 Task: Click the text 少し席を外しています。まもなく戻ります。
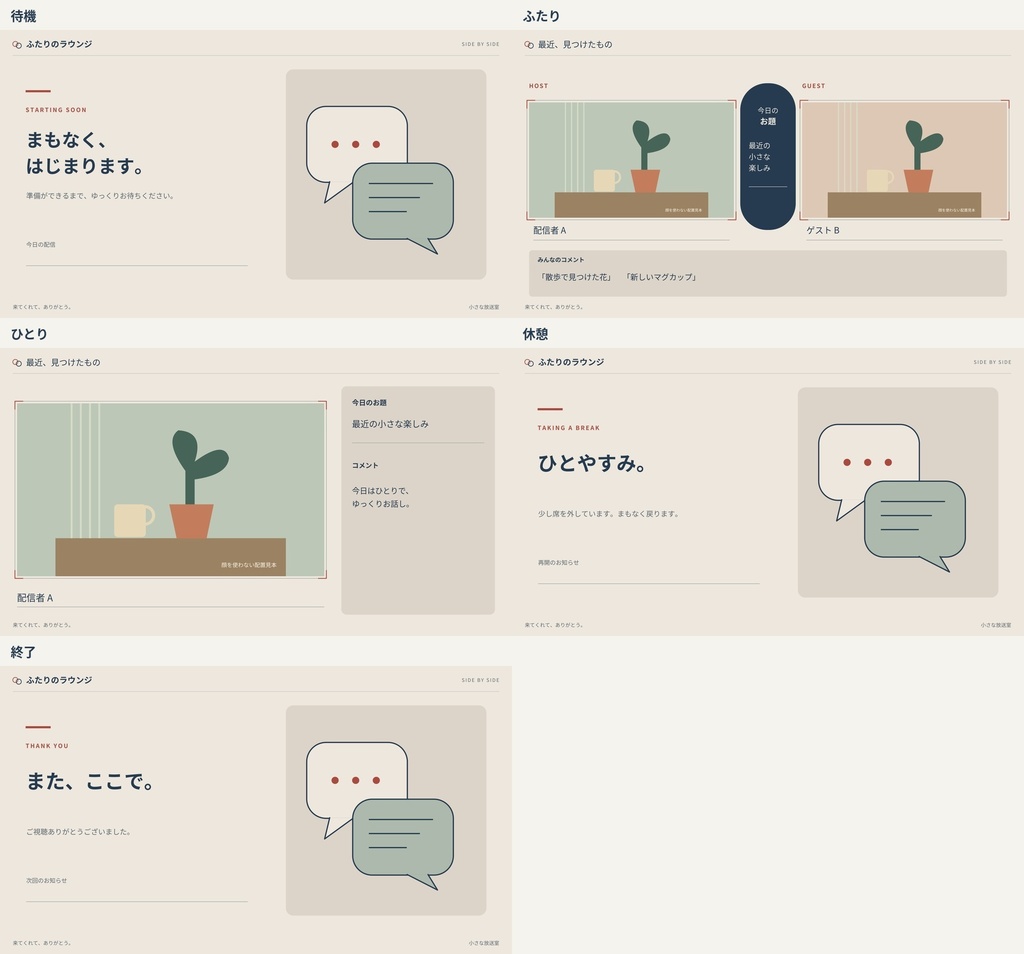pyautogui.click(x=609, y=514)
